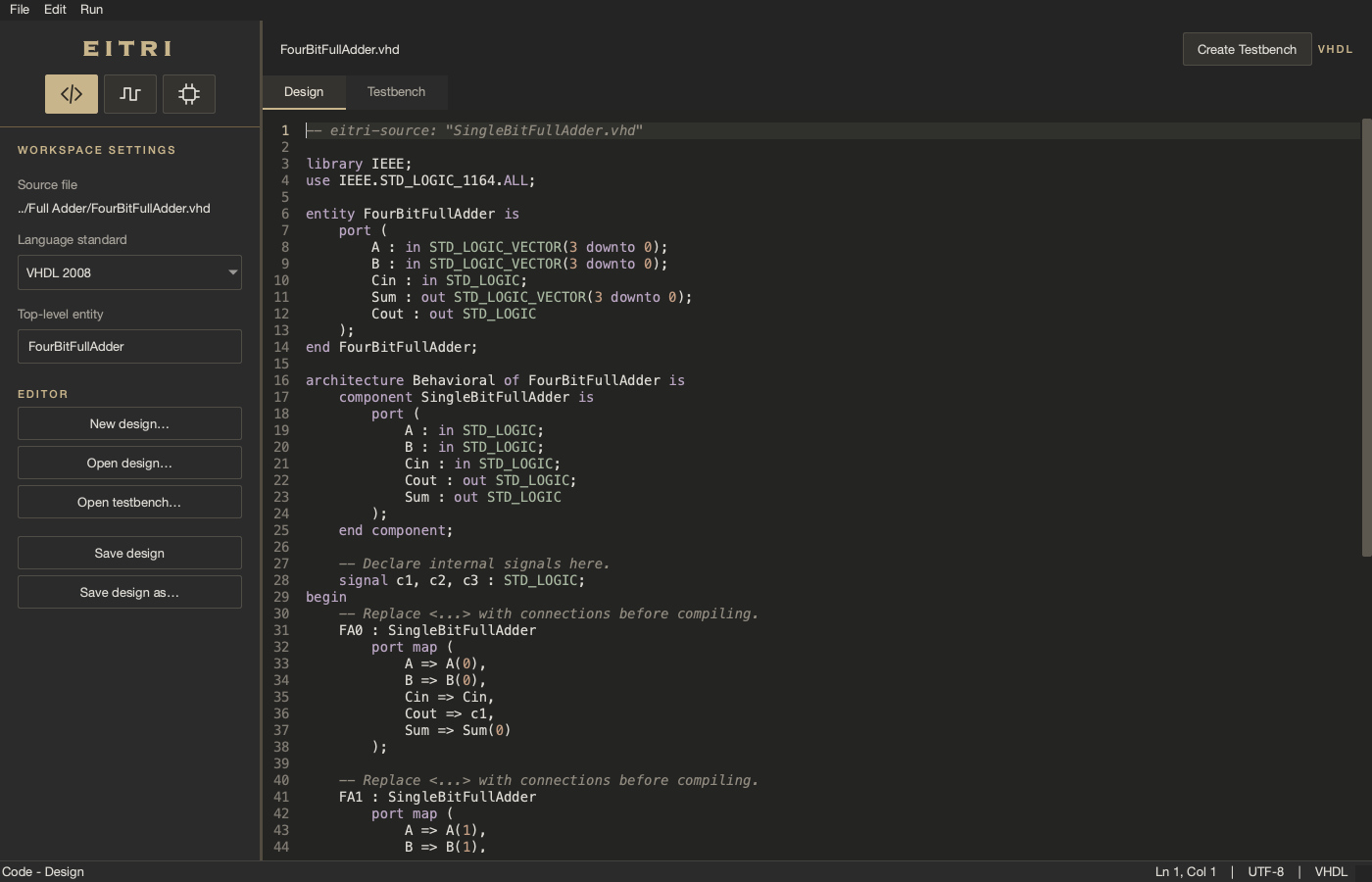Click the 'signal c1, c2, c3' line

(x=462, y=580)
